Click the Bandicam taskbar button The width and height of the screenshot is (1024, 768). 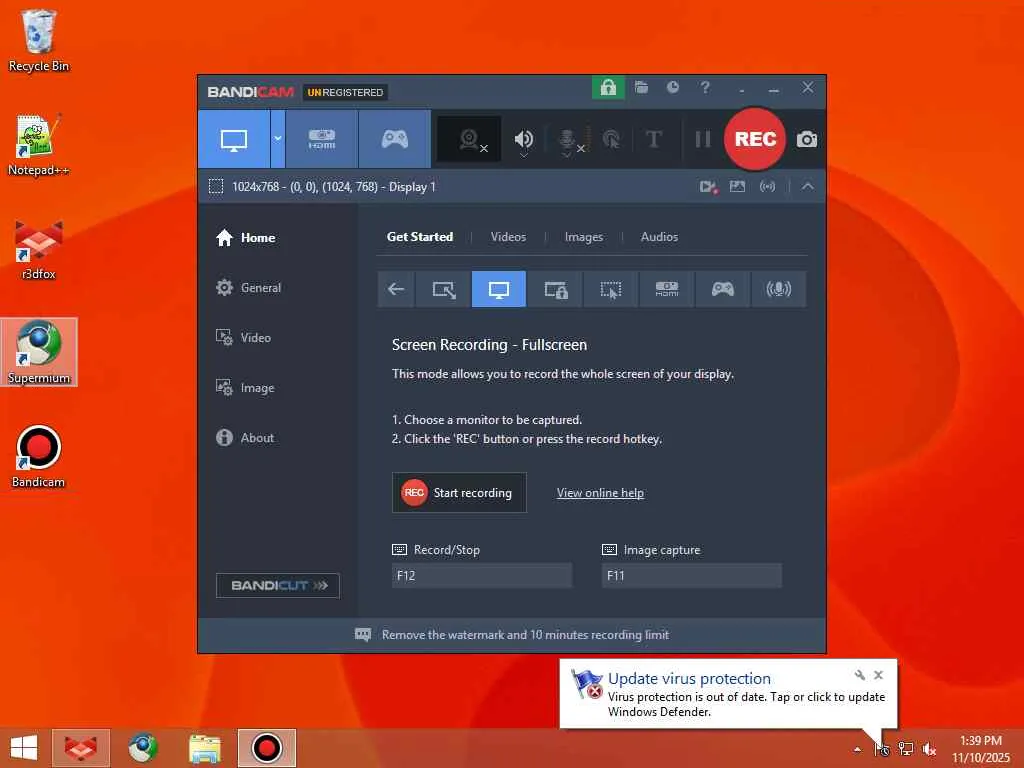coord(266,748)
